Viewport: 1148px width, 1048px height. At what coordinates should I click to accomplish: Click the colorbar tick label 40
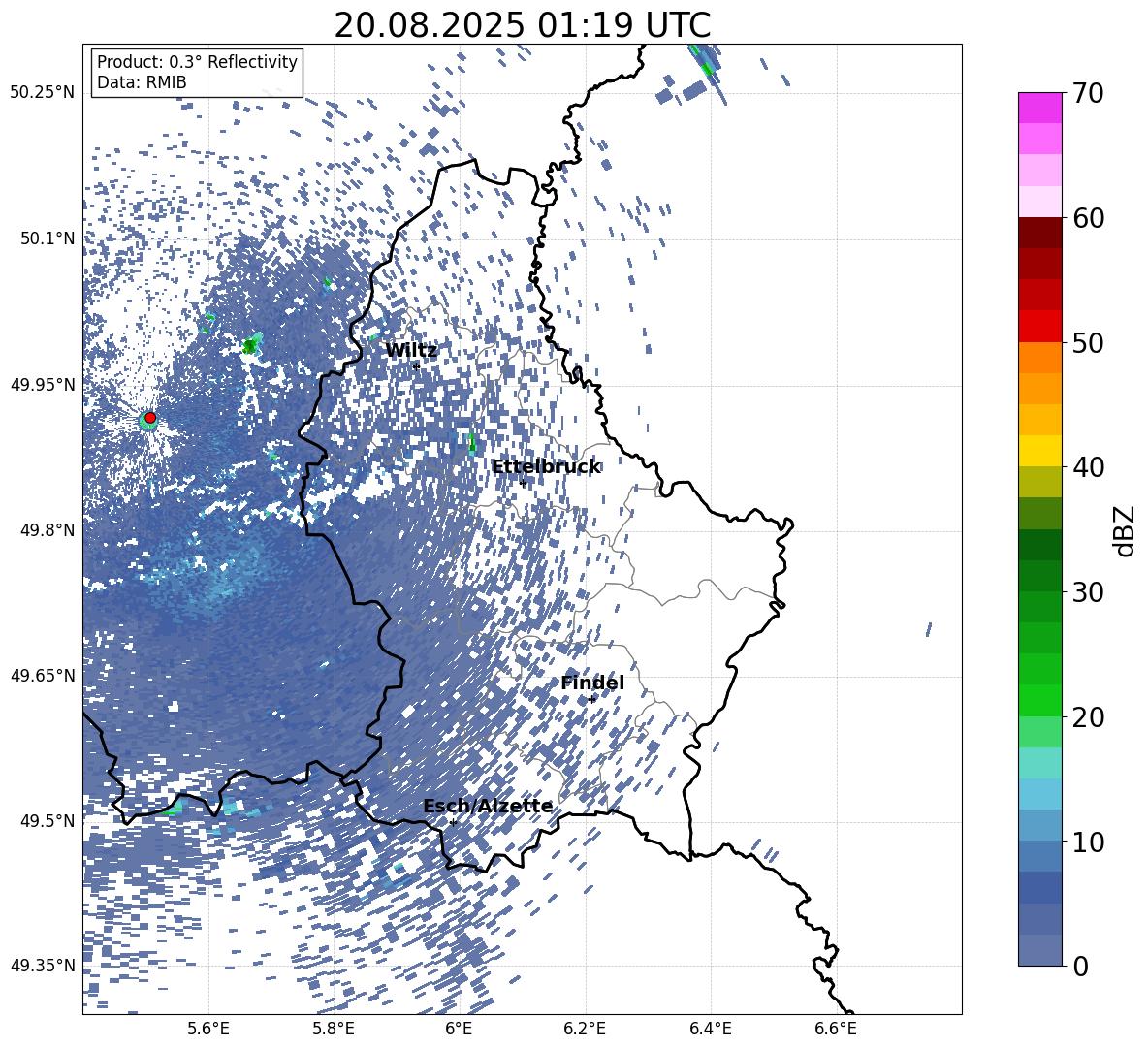pos(1088,467)
